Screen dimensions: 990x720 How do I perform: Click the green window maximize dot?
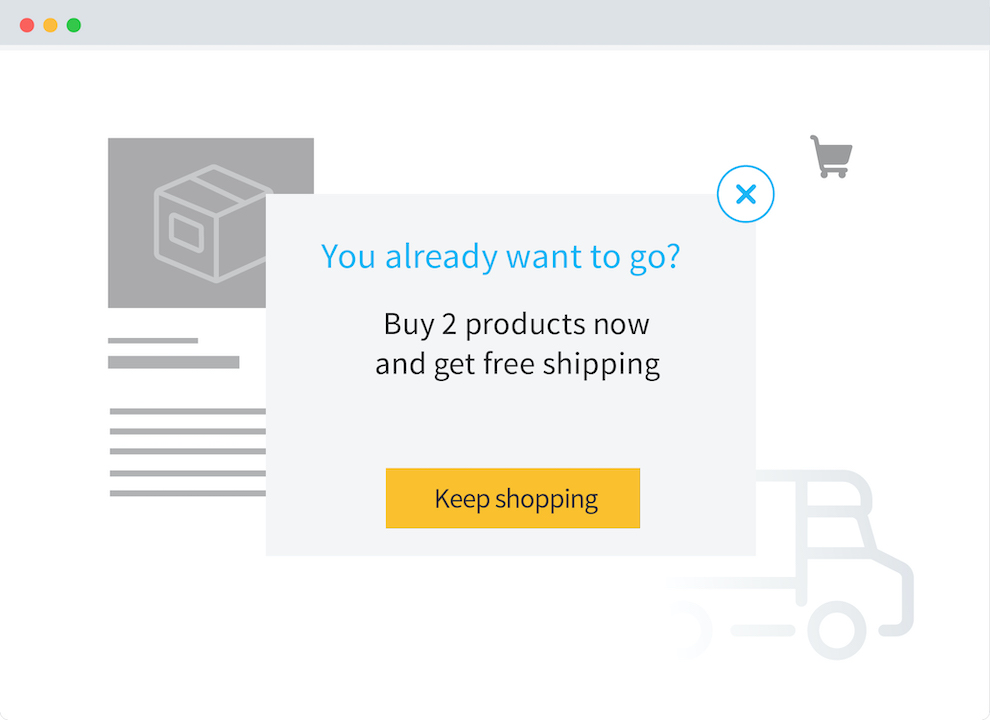[x=74, y=25]
